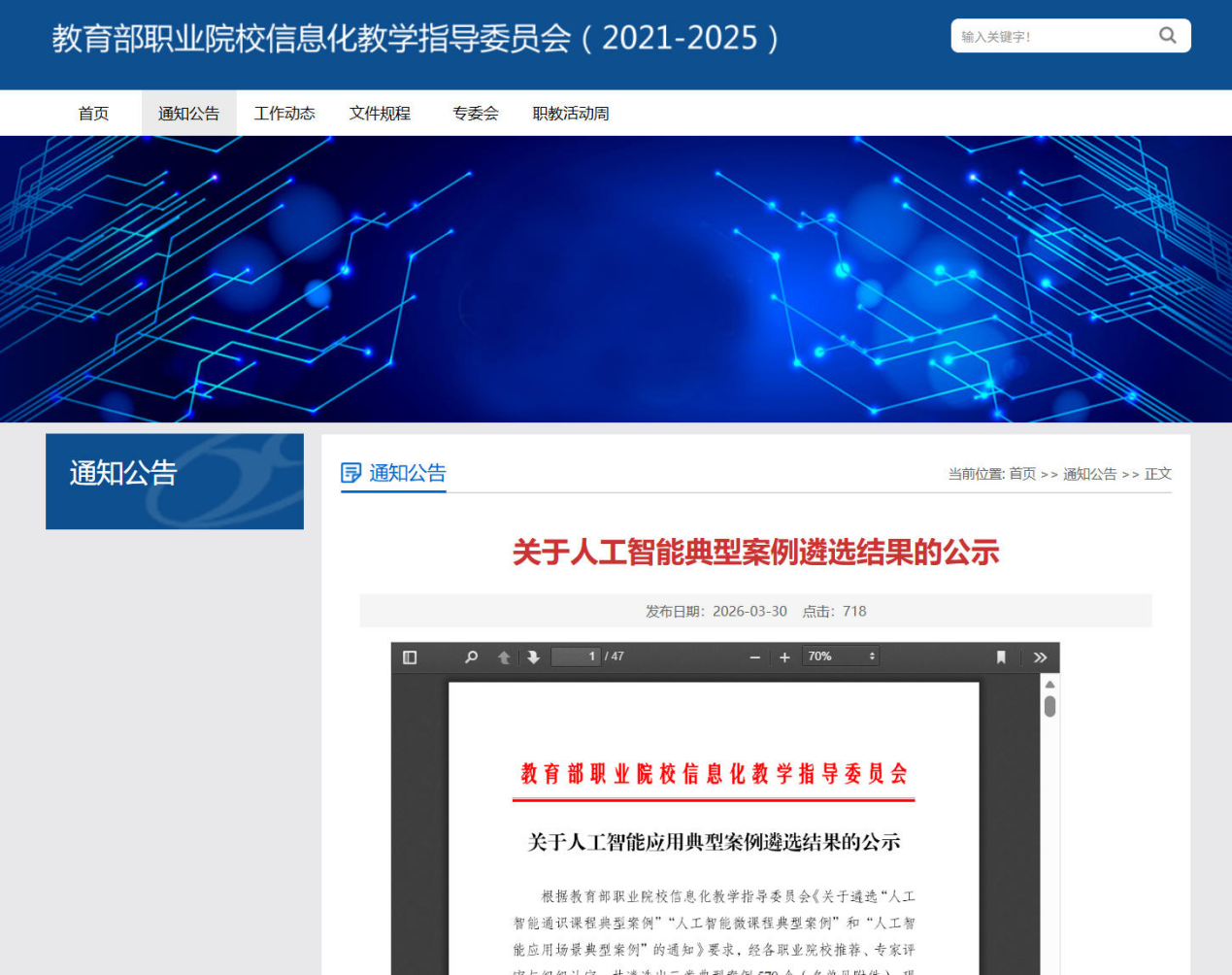The width and height of the screenshot is (1232, 975).
Task: Click the 首页 breadcrumb link
Action: (x=1022, y=474)
